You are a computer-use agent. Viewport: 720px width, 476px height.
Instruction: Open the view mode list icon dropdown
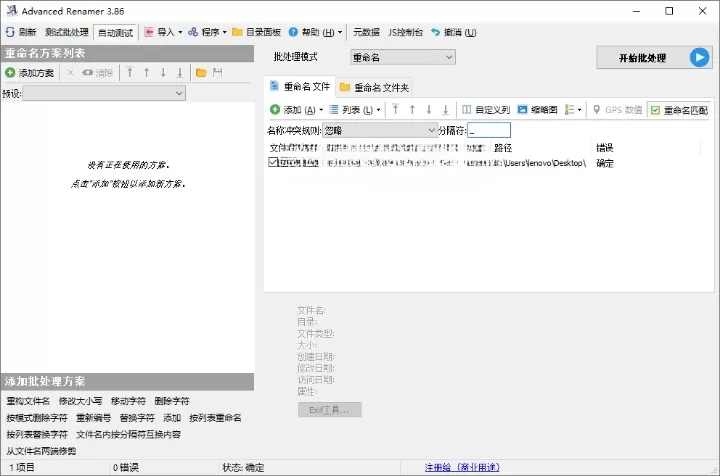click(573, 109)
